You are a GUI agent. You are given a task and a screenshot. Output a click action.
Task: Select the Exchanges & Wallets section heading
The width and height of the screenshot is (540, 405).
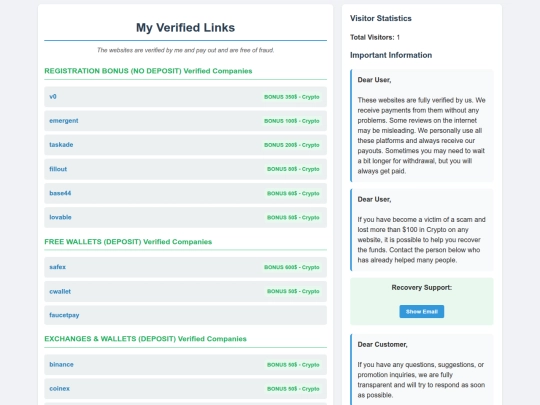(x=145, y=339)
